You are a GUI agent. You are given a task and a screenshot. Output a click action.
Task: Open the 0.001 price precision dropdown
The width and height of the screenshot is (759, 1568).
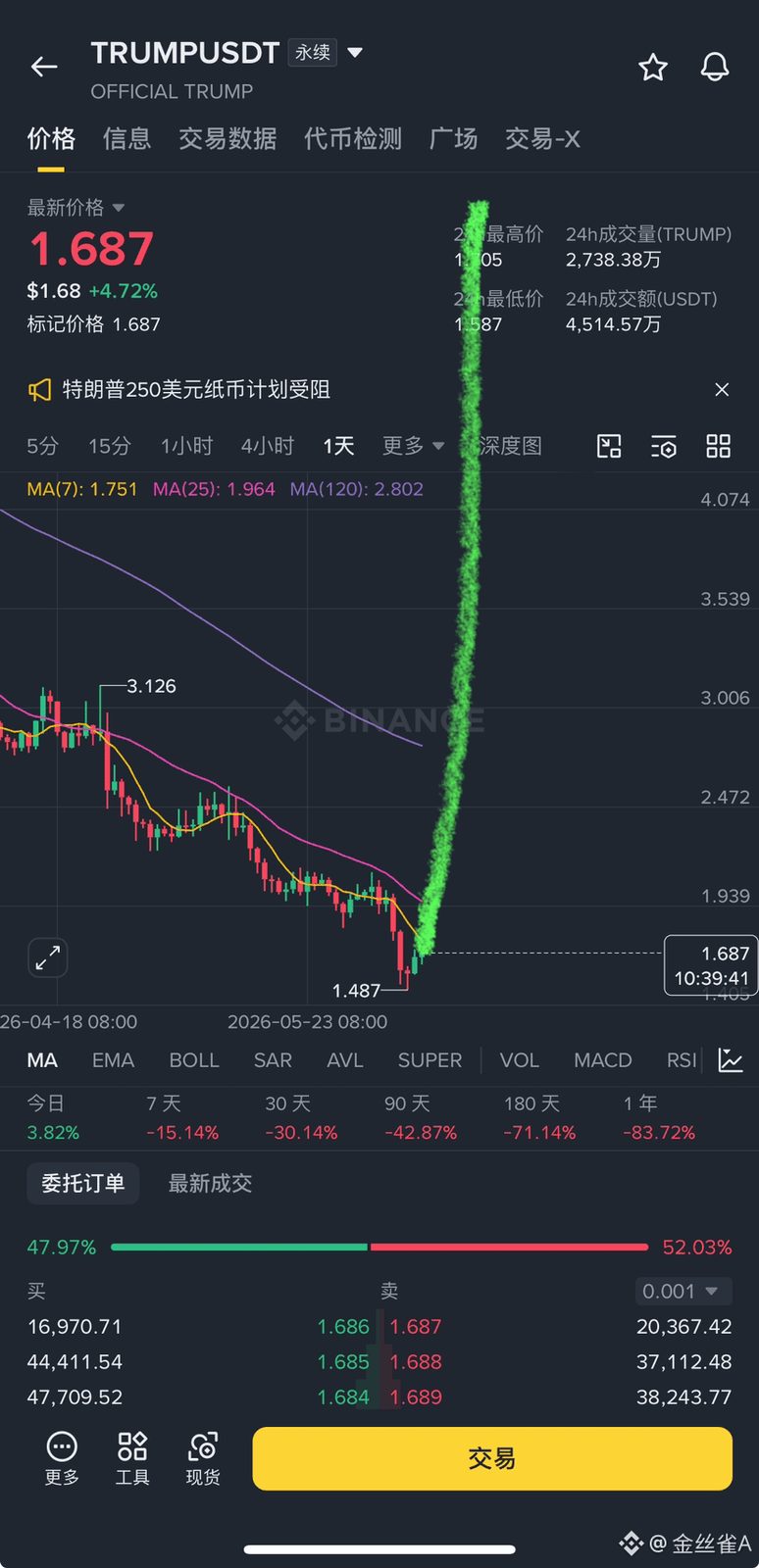683,1292
